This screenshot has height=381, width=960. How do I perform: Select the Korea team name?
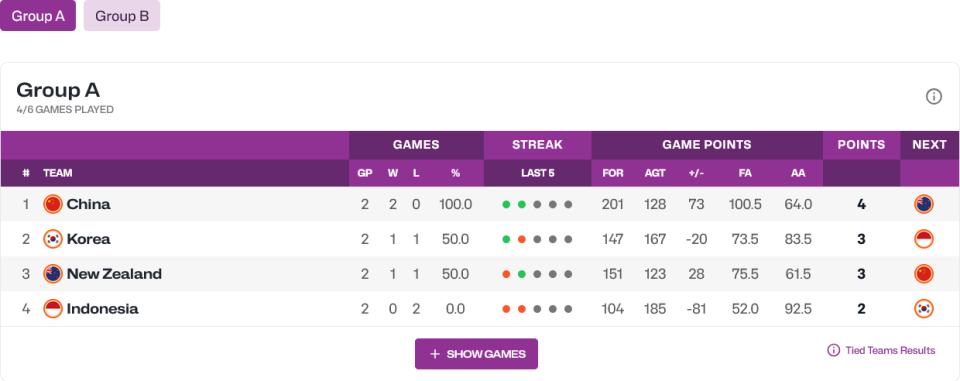(x=89, y=239)
